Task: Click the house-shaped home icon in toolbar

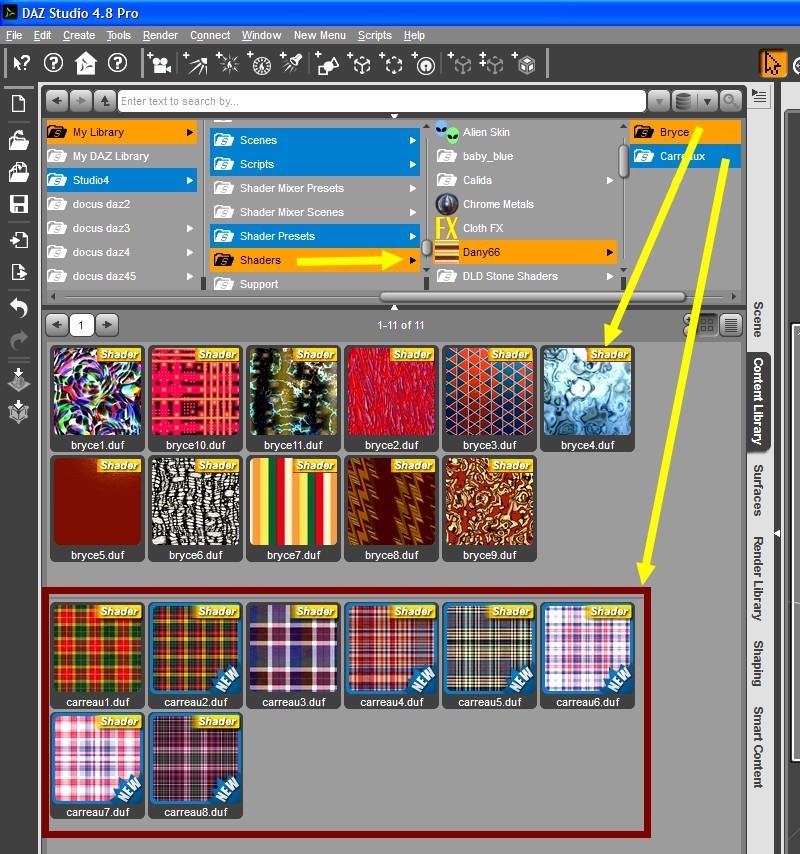Action: point(86,63)
